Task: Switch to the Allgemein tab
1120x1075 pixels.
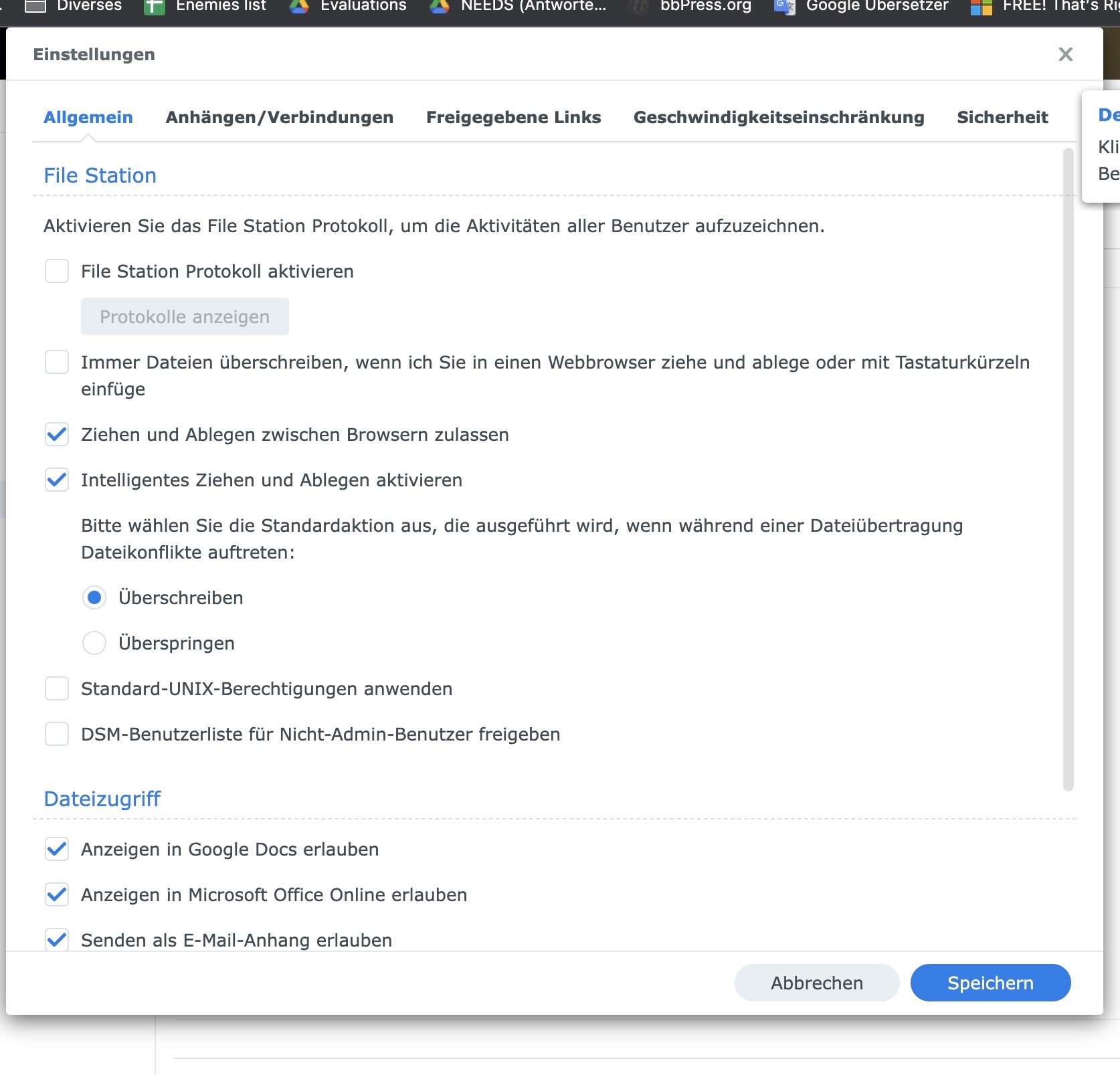Action: click(88, 117)
